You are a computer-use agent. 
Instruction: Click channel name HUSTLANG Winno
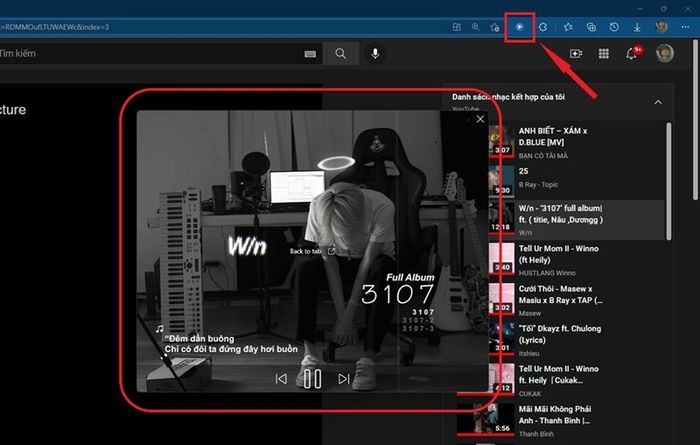tap(547, 273)
